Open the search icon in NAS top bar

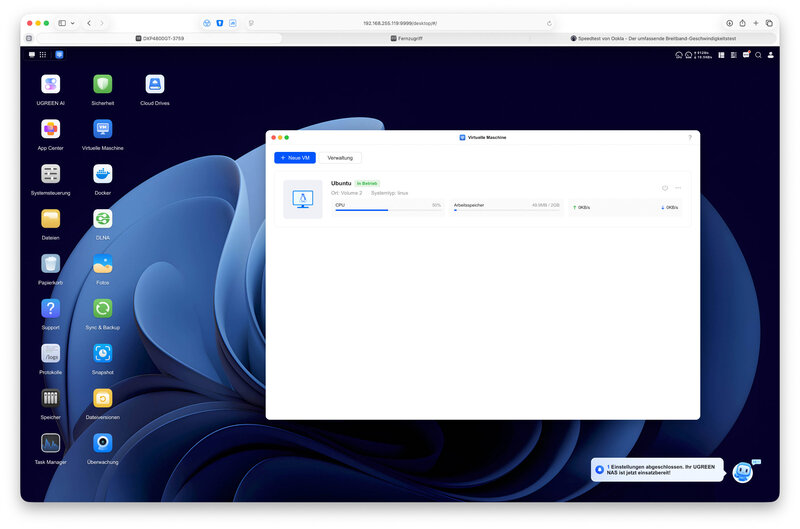coord(758,55)
